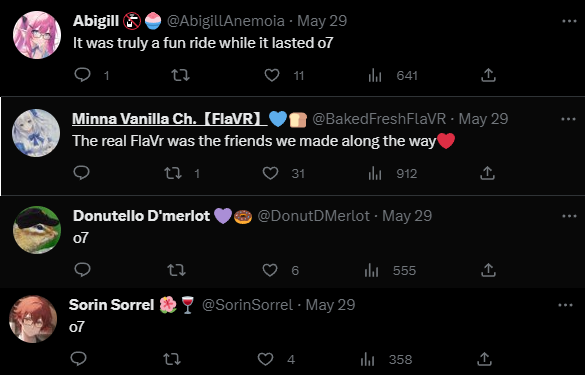
Task: Open the @DonutDMerlot handle link
Action: (x=314, y=216)
